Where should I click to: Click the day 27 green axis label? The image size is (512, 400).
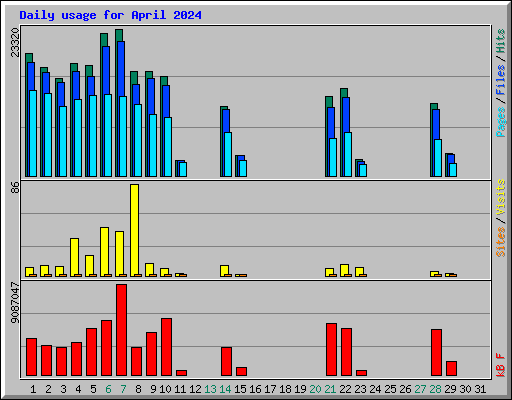click(420, 389)
